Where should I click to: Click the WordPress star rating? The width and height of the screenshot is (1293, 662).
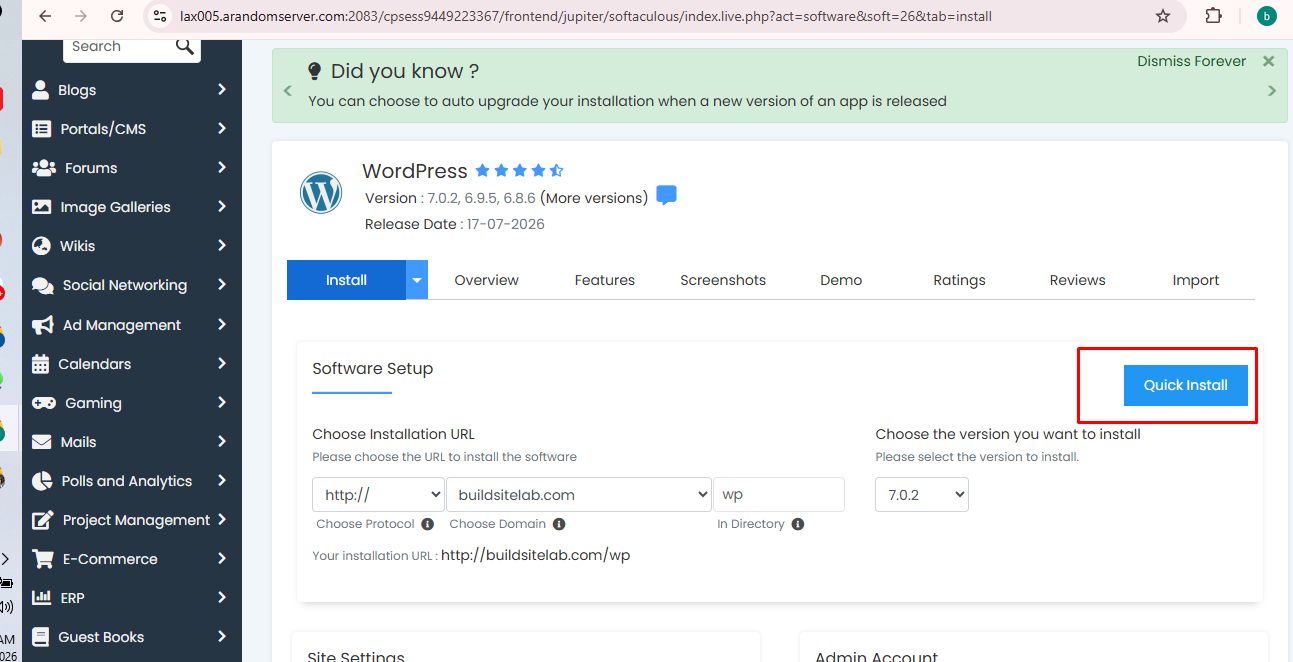pos(519,171)
